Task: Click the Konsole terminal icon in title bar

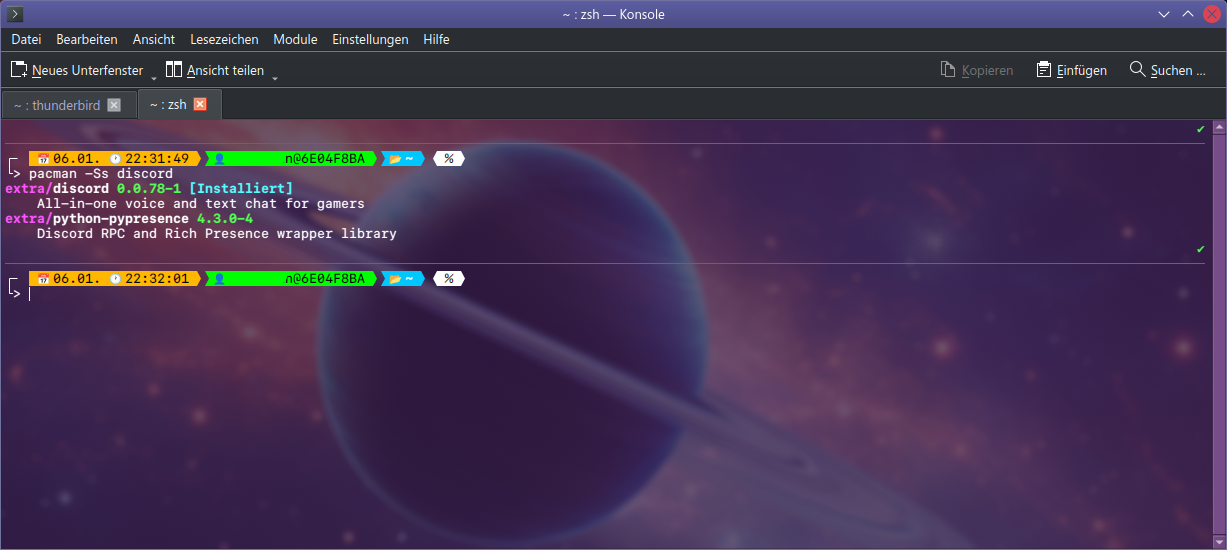Action: 15,14
